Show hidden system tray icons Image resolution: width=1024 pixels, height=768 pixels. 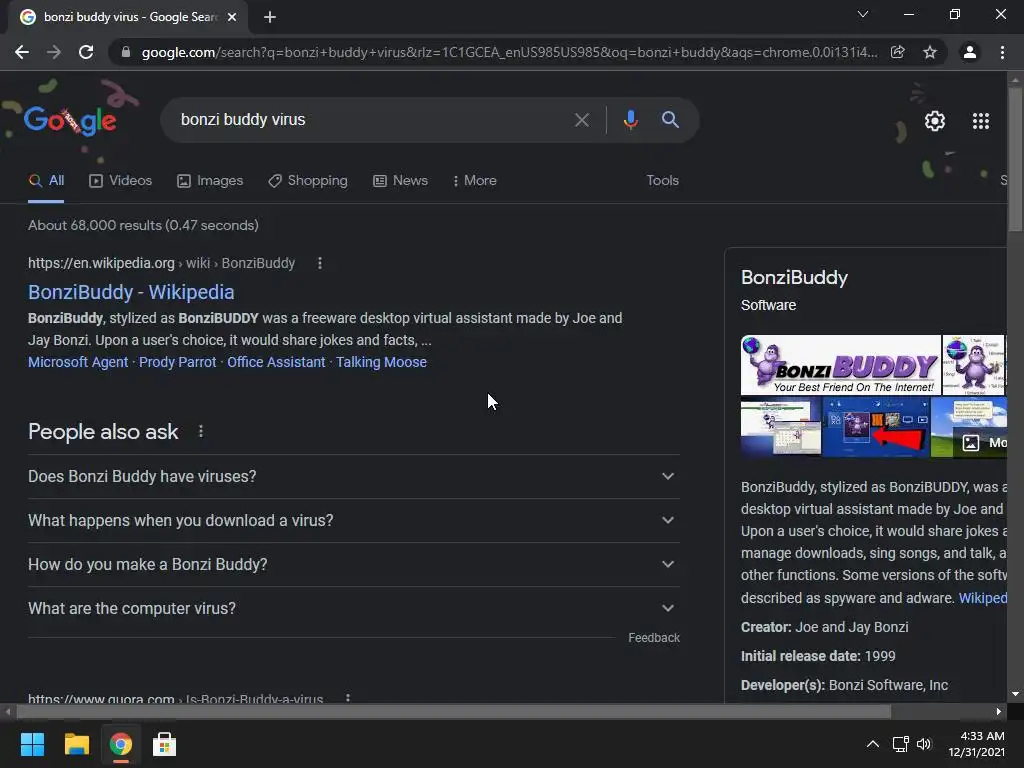coord(872,744)
